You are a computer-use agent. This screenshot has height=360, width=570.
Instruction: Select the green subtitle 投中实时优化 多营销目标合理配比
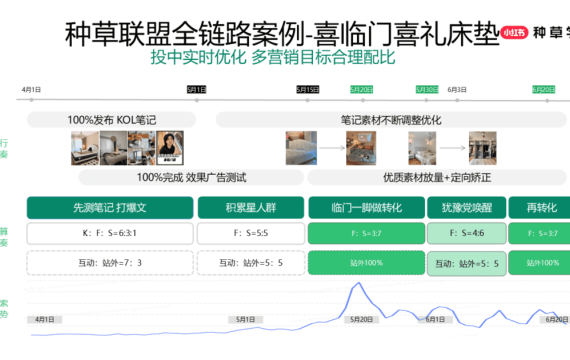click(273, 57)
